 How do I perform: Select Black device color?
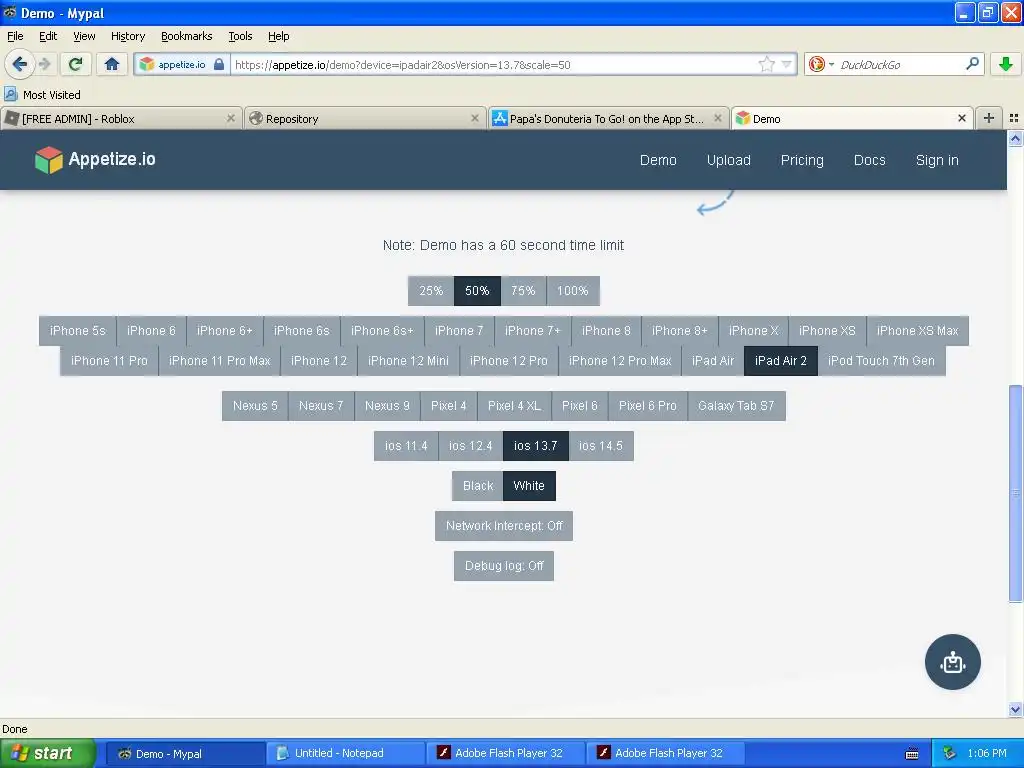477,486
